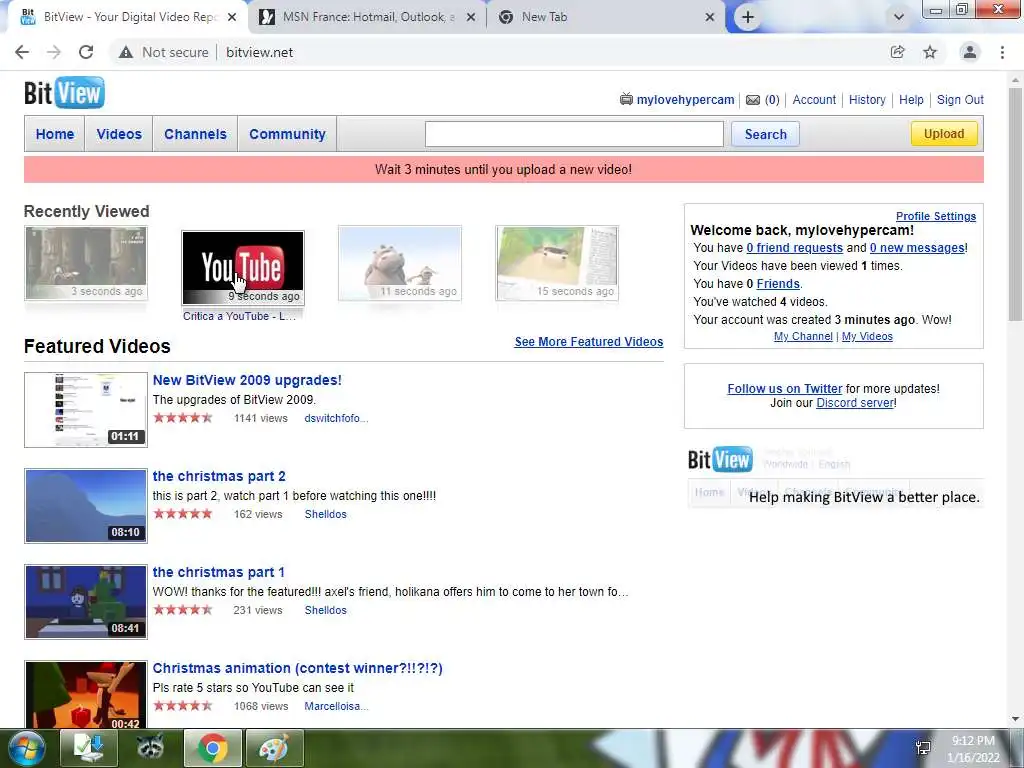
Task: Click the browser forward arrow
Action: point(54,52)
